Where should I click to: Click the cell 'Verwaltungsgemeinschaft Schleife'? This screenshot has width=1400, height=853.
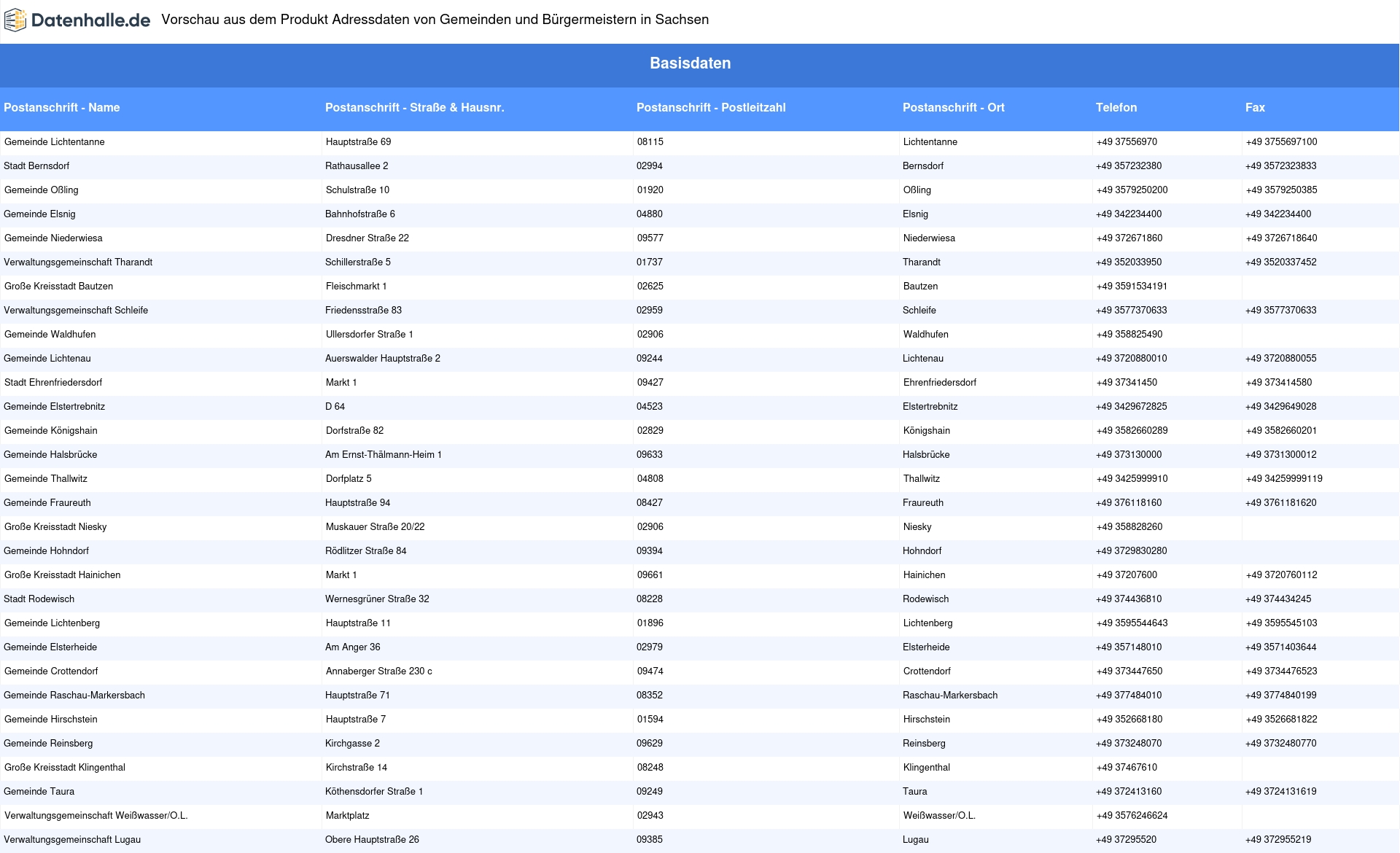coord(76,311)
